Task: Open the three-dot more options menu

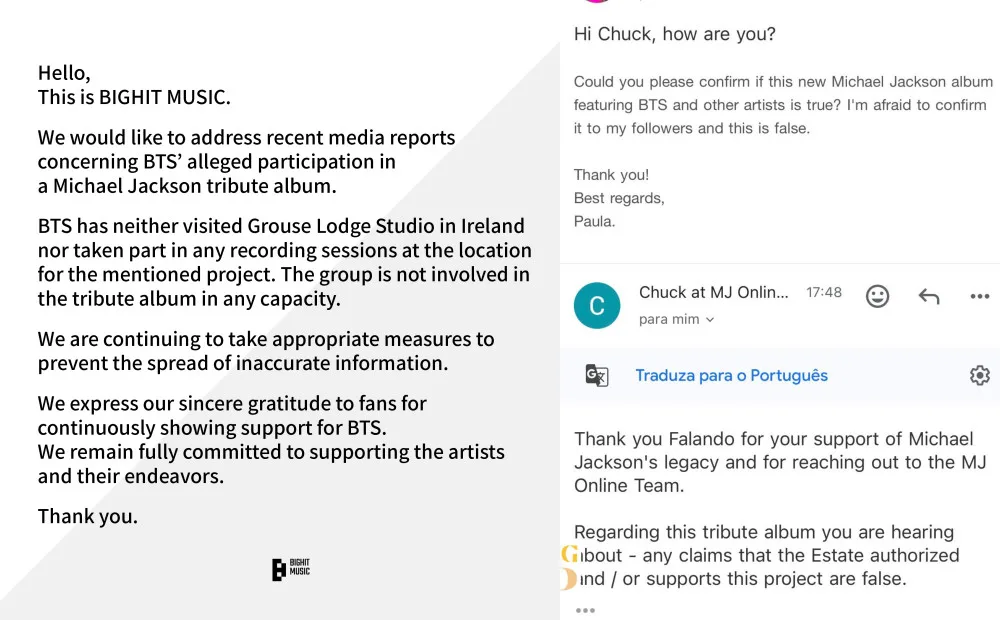Action: 979,296
